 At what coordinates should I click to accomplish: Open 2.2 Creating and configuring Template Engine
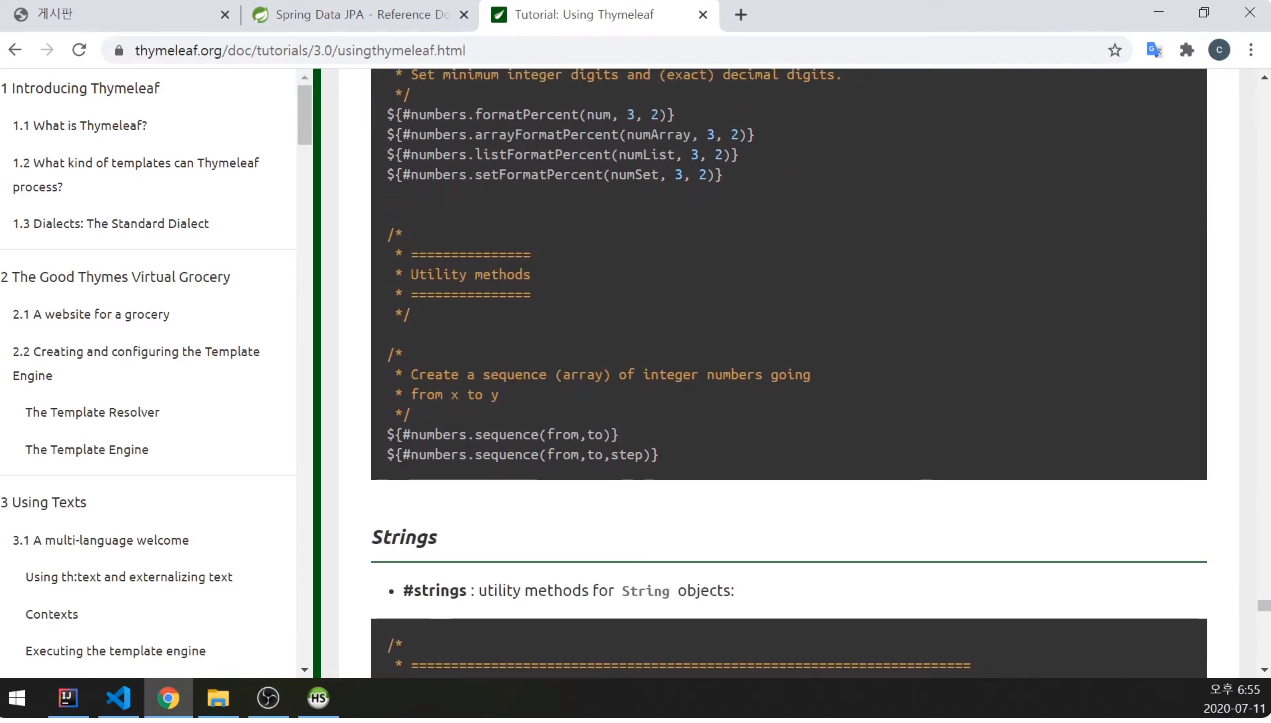click(136, 363)
